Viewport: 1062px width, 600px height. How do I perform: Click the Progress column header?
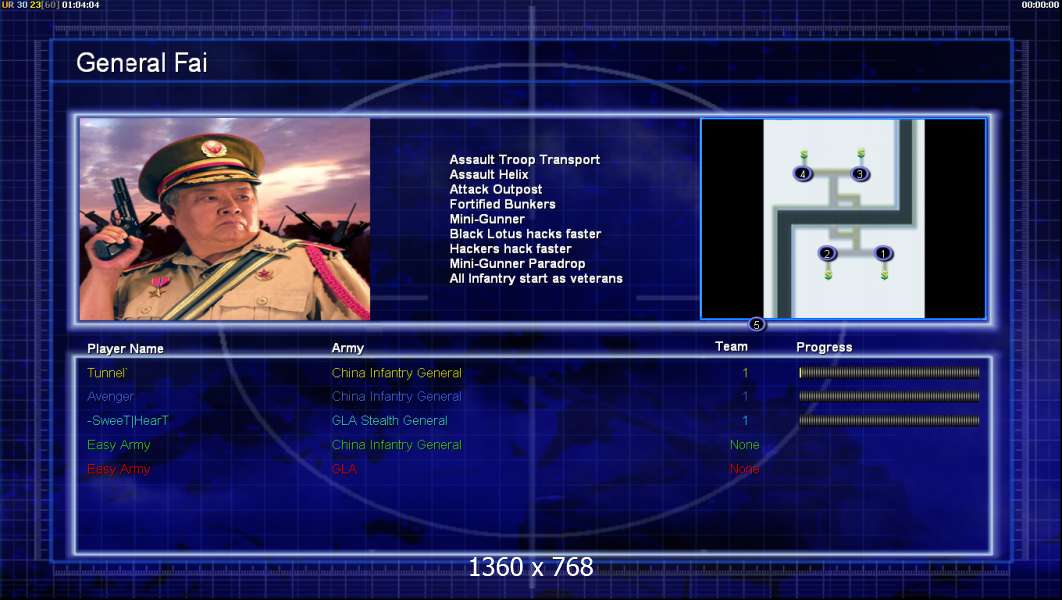click(x=824, y=347)
